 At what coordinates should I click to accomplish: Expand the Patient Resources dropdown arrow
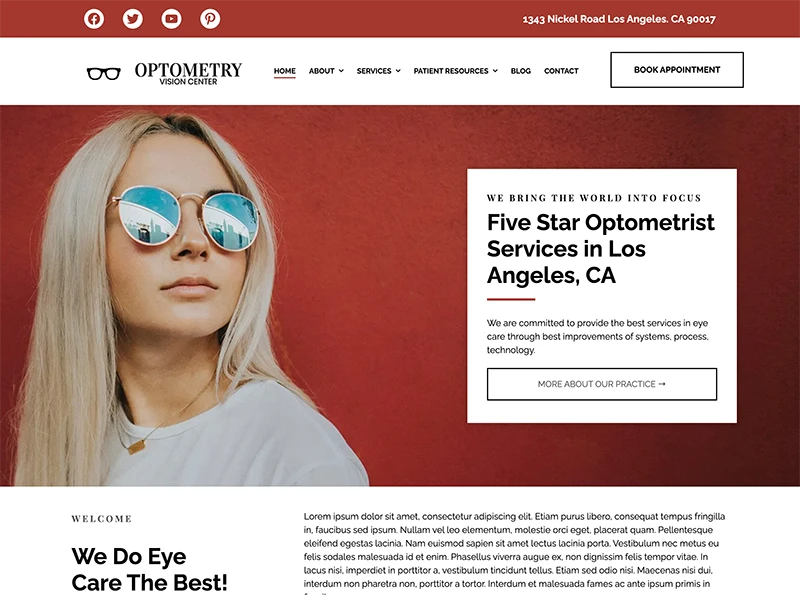(x=495, y=71)
